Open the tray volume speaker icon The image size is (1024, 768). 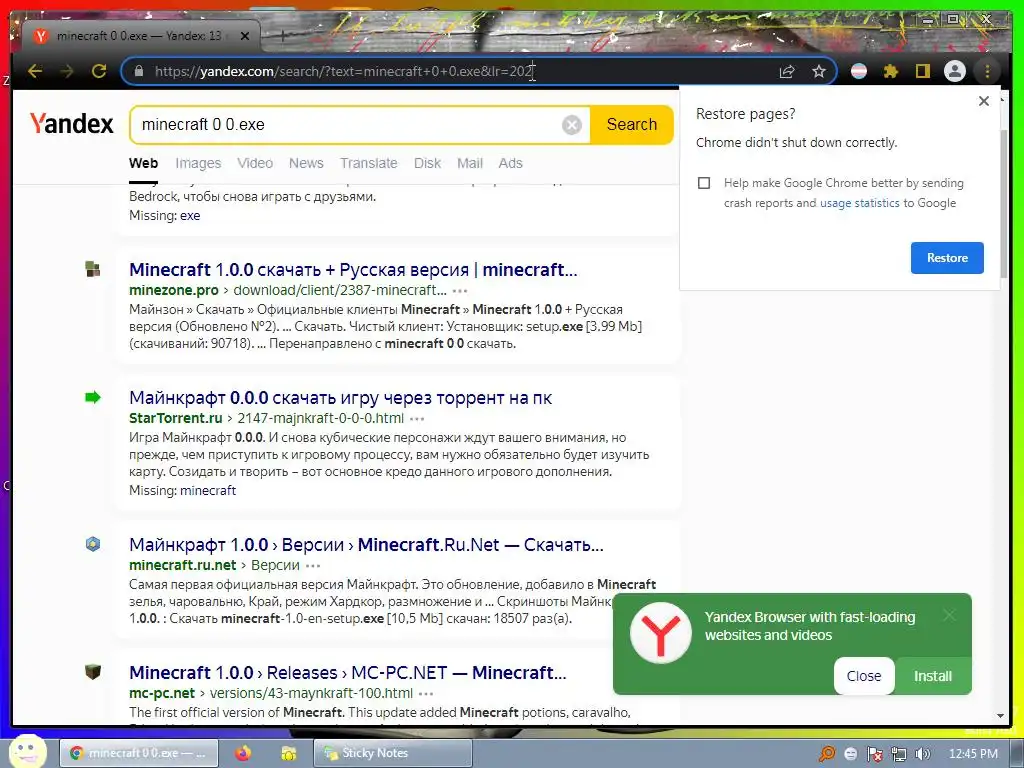click(x=922, y=754)
